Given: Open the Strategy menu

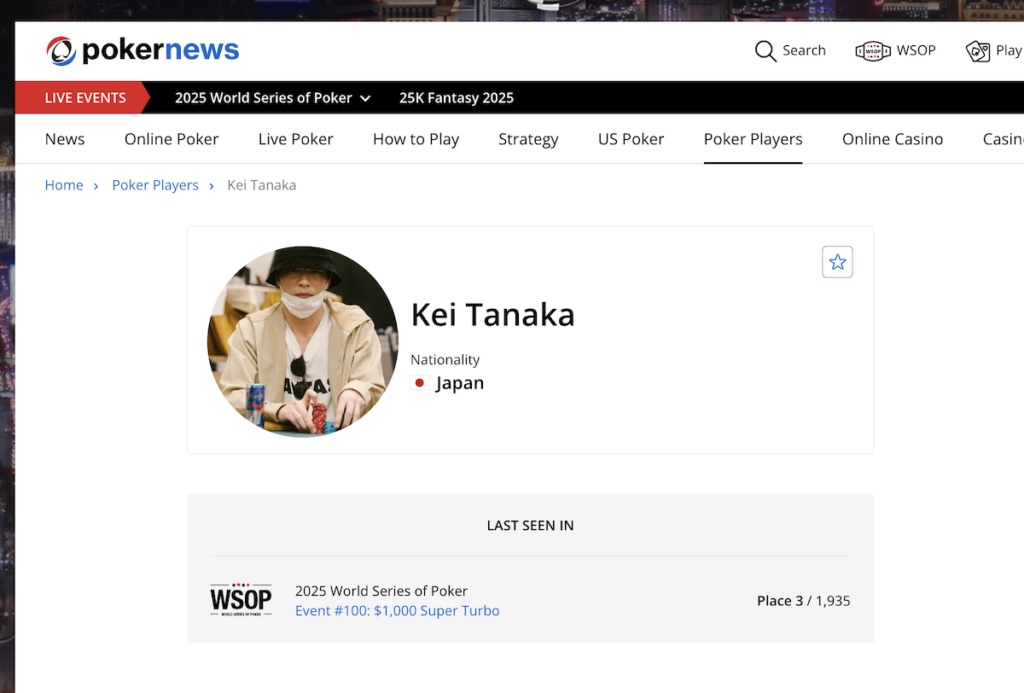Looking at the screenshot, I should (x=528, y=139).
